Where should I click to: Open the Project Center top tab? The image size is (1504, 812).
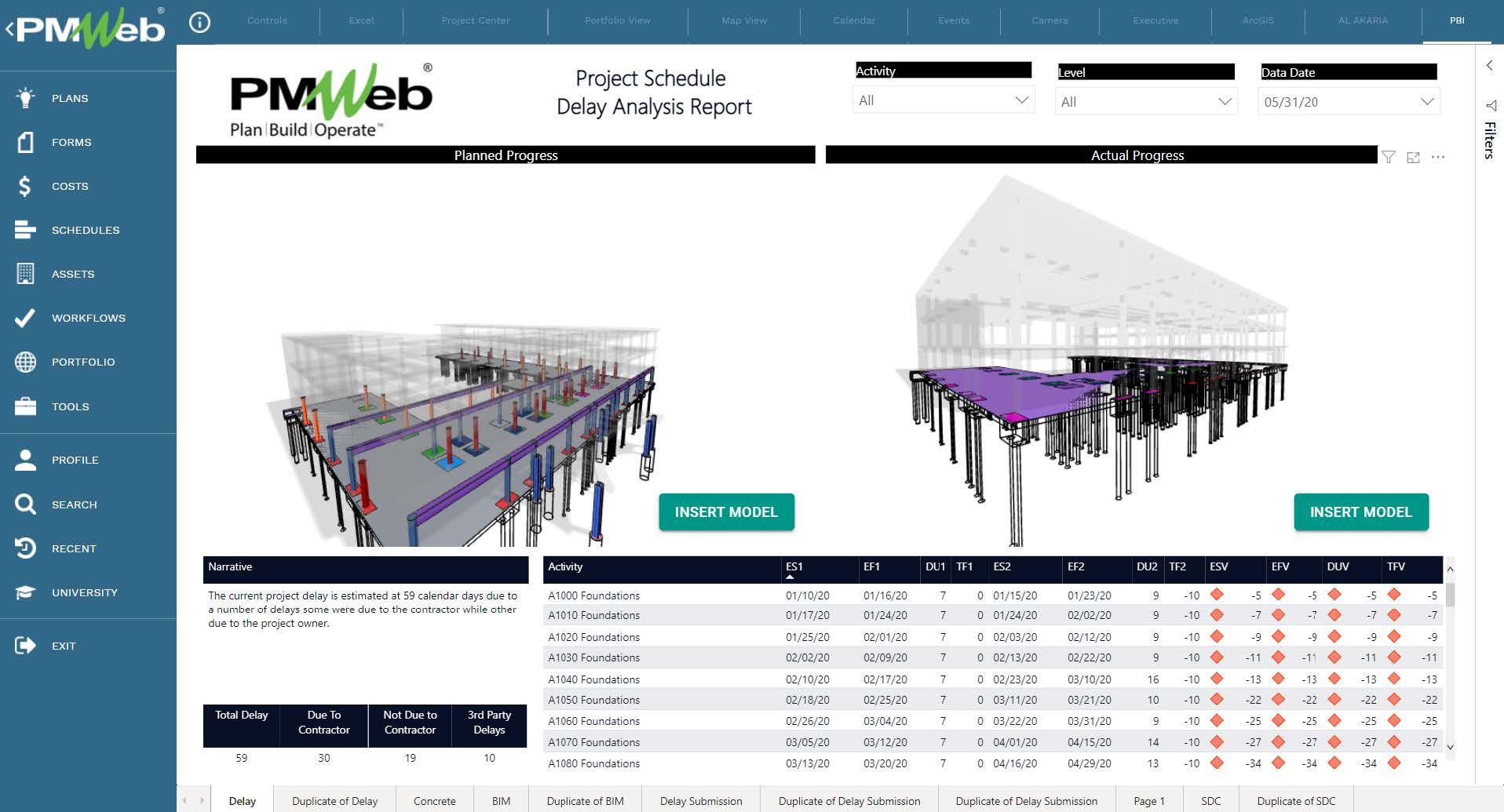476,20
